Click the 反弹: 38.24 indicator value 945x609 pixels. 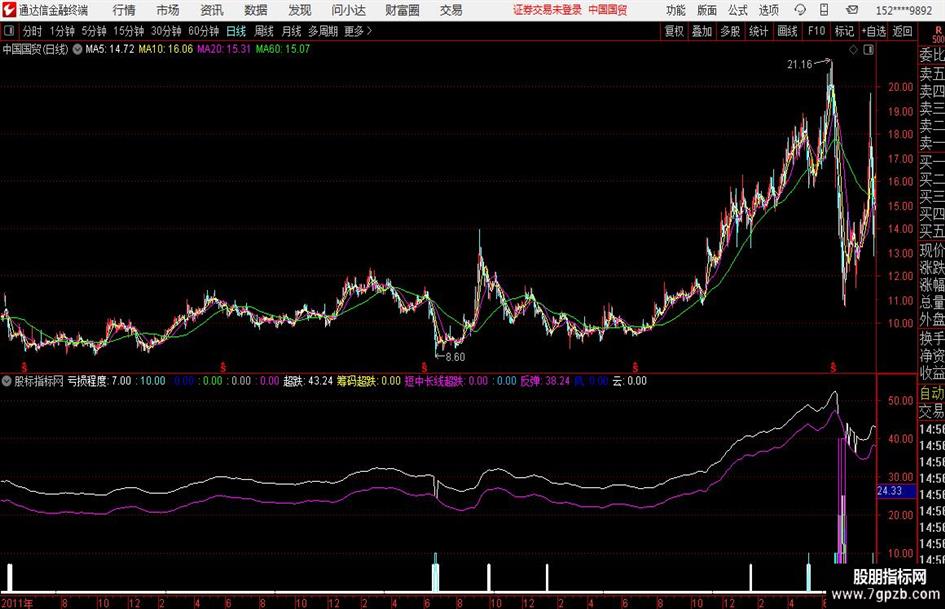coord(545,381)
